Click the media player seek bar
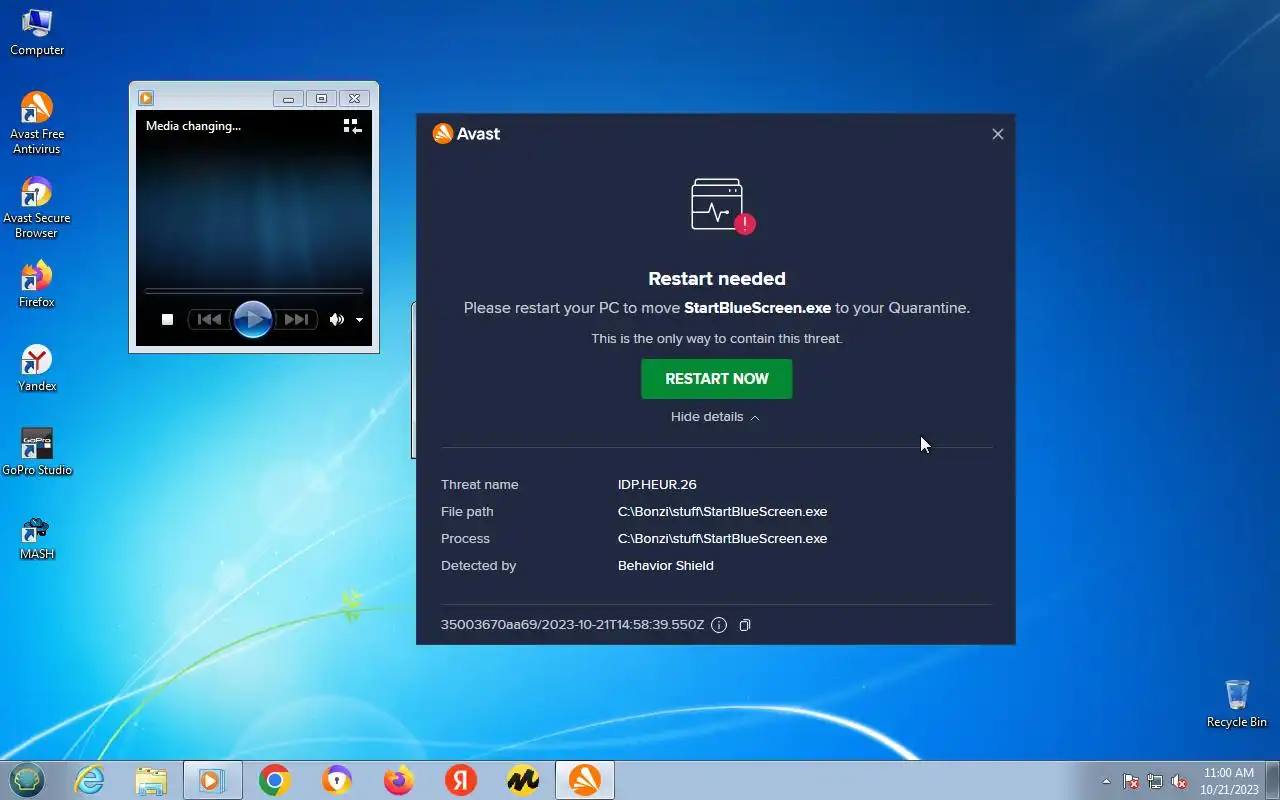Viewport: 1280px width, 800px height. coord(254,291)
